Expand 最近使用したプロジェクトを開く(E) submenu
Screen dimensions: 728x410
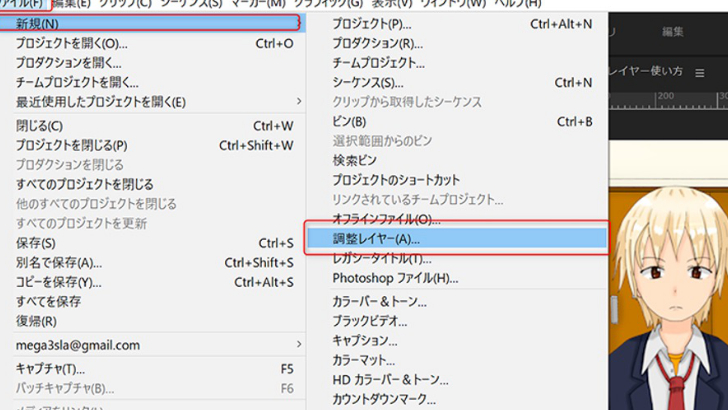coord(100,102)
